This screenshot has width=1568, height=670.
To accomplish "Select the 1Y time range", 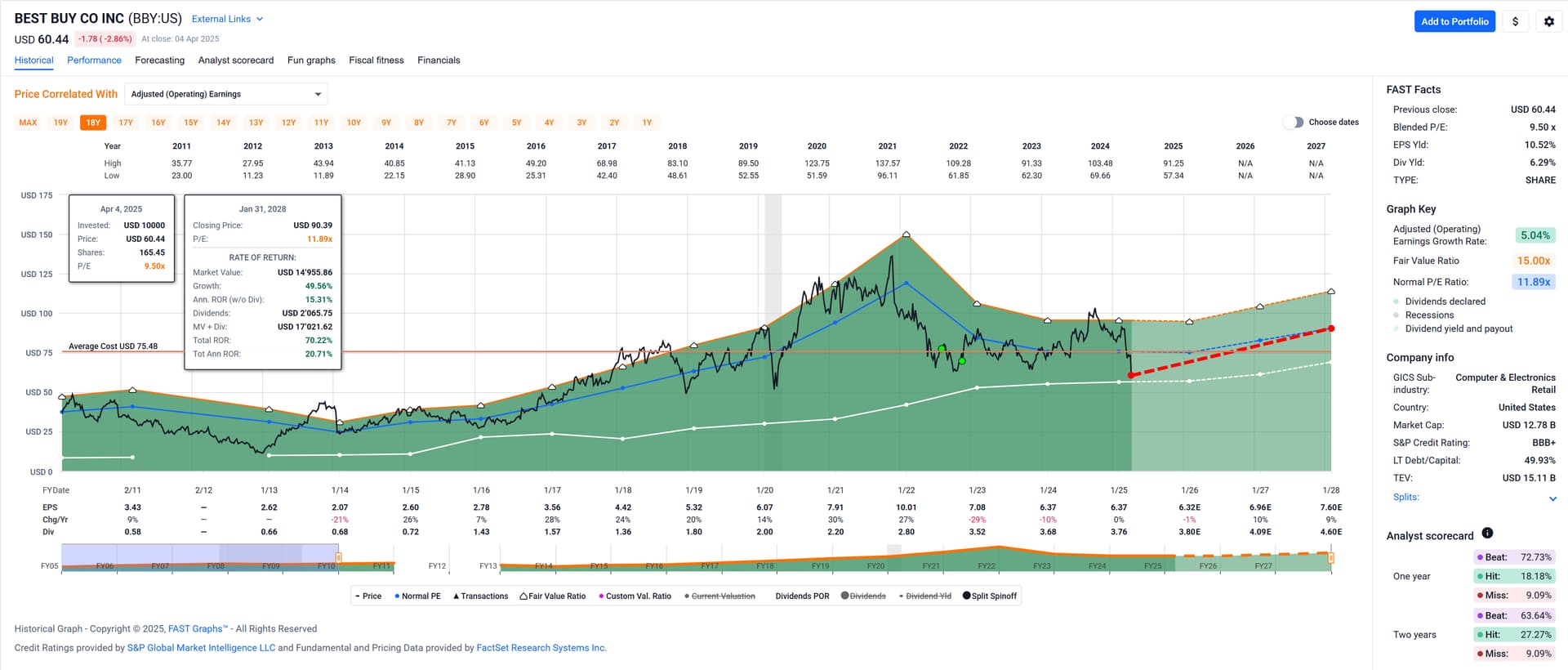I will click(x=647, y=123).
